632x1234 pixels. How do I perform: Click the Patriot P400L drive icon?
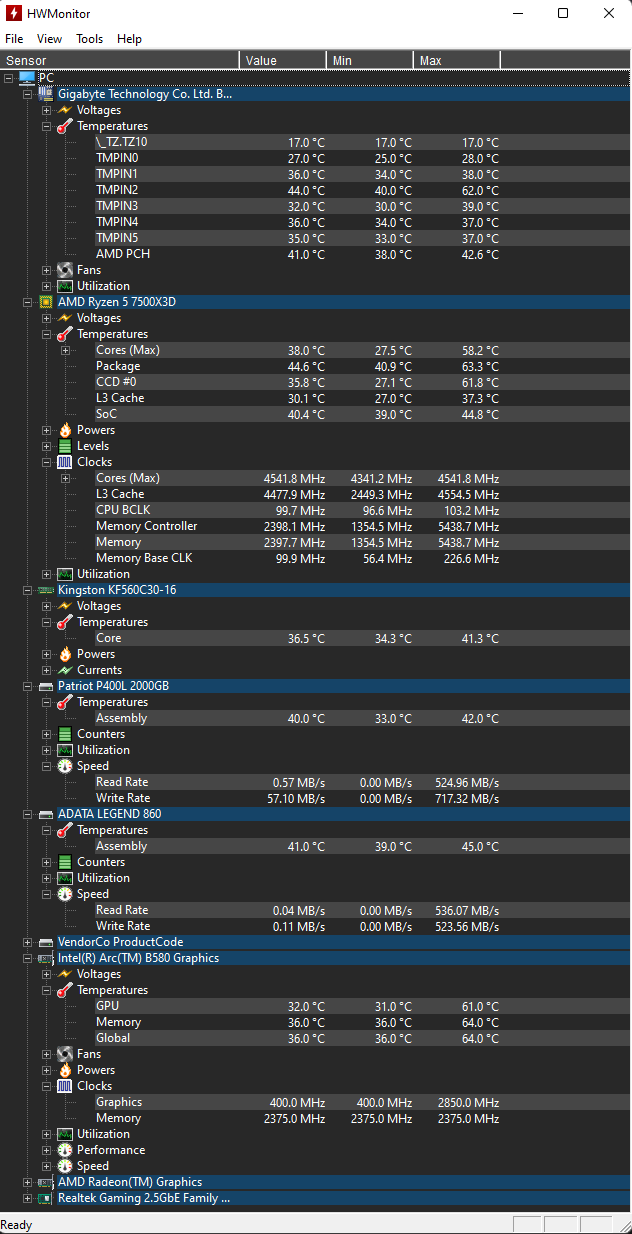pos(46,686)
